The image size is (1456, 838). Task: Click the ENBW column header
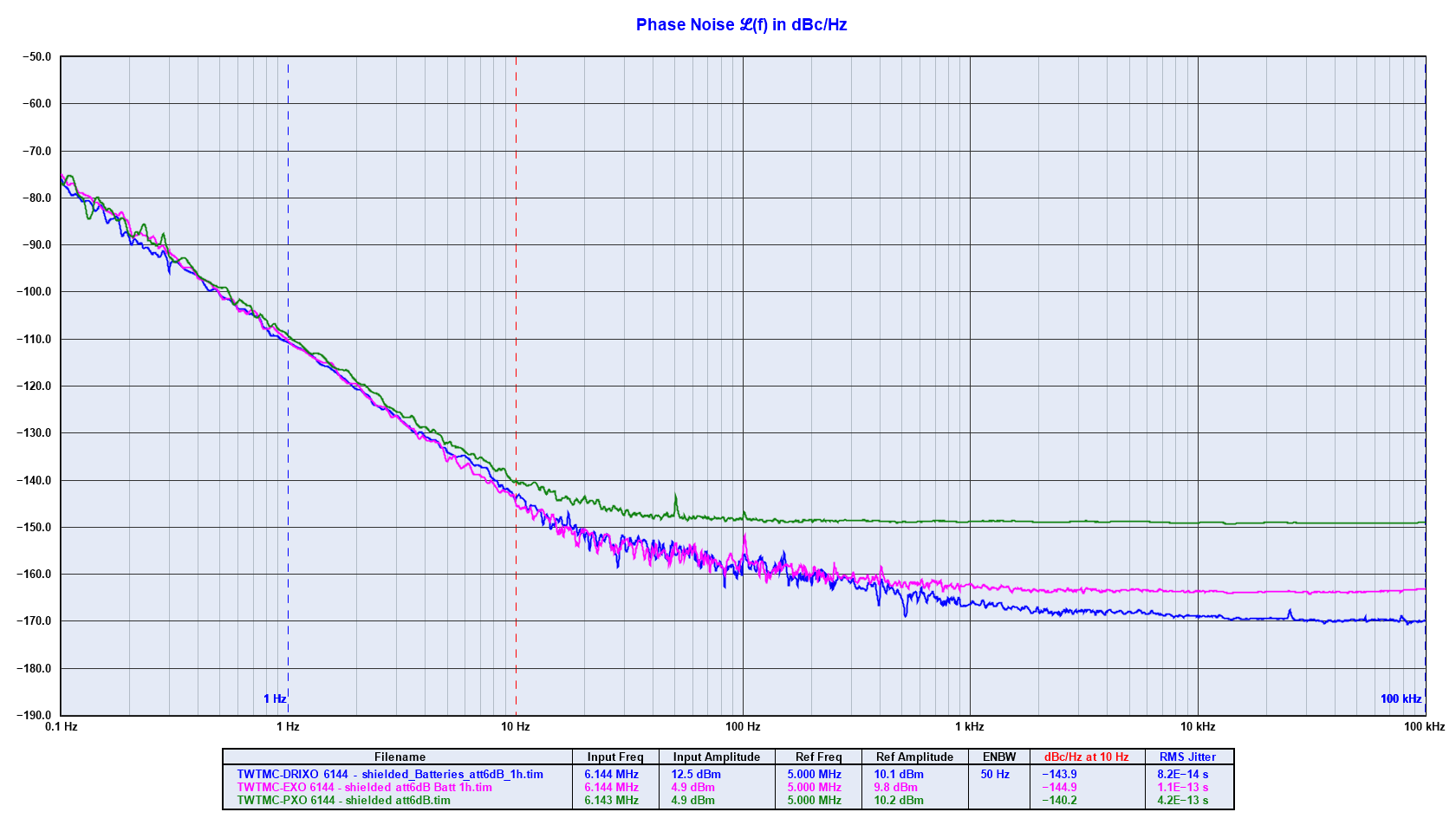pyautogui.click(x=999, y=757)
